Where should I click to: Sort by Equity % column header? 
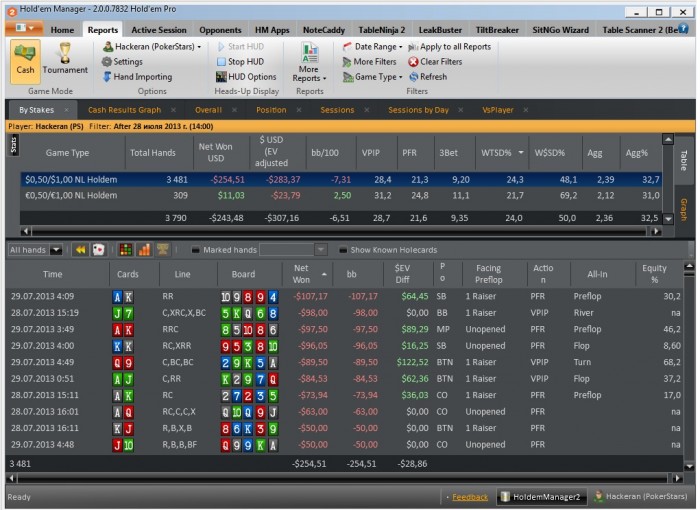654,274
